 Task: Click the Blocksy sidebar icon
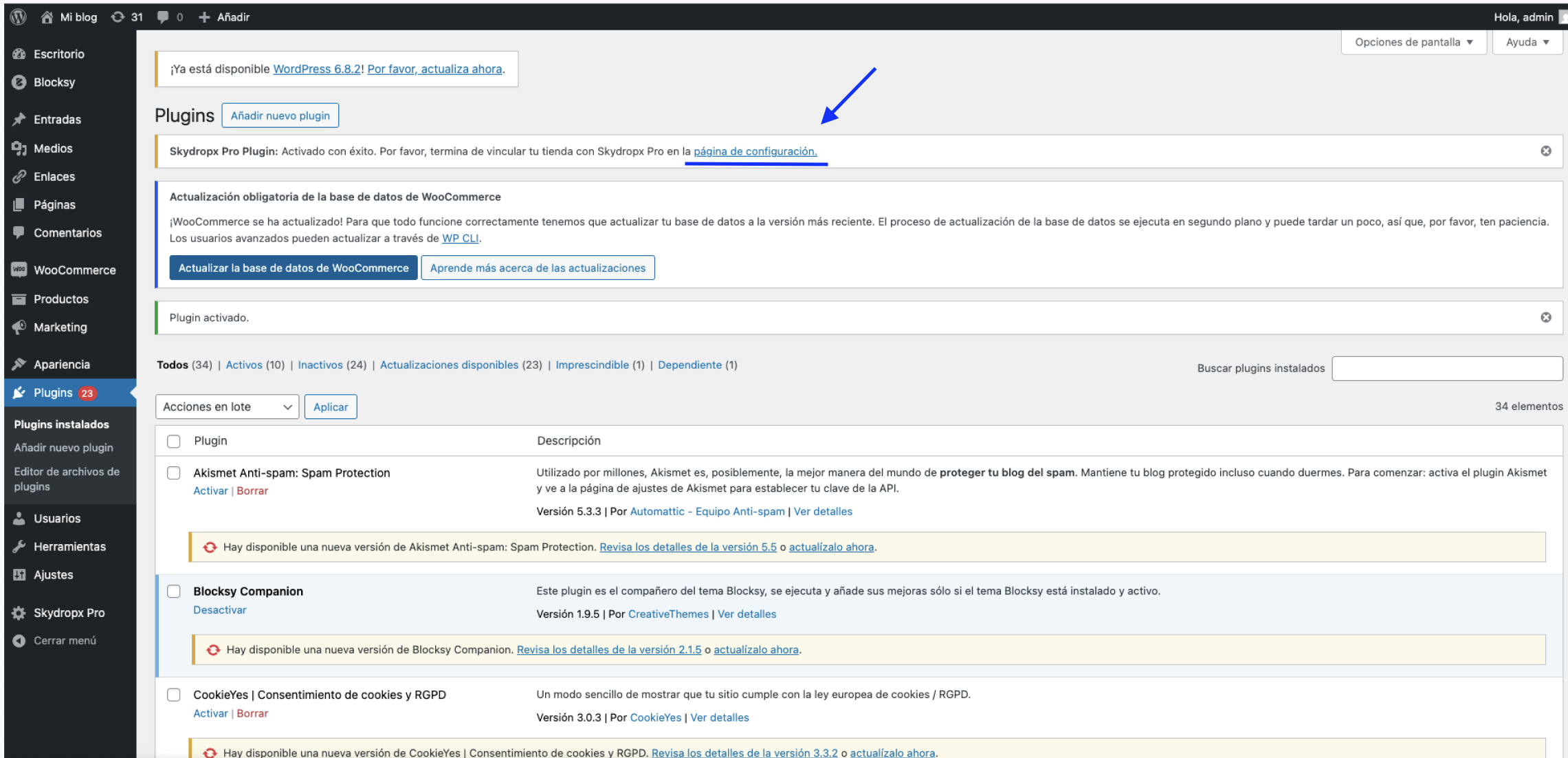pos(19,82)
